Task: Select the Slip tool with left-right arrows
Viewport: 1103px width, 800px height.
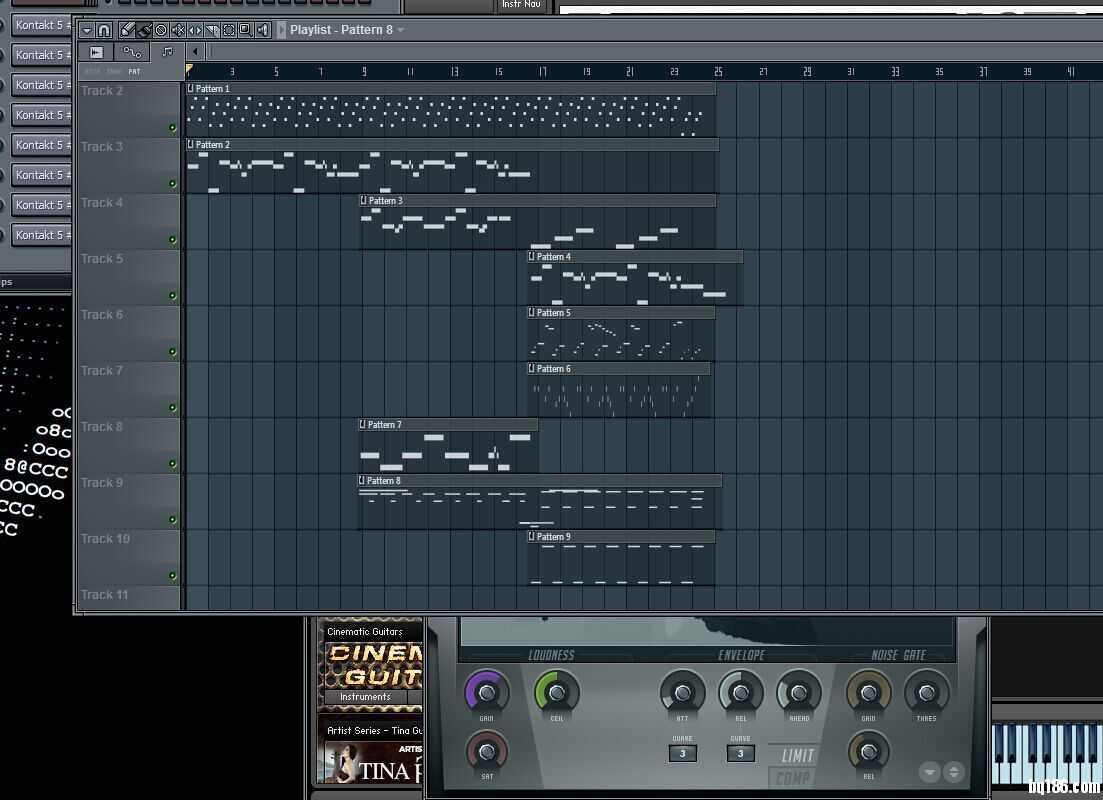Action: click(195, 30)
